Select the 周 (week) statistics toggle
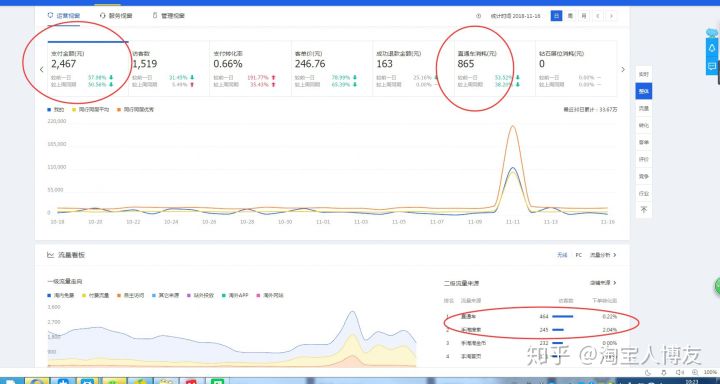Image resolution: width=720 pixels, height=384 pixels. (570, 16)
